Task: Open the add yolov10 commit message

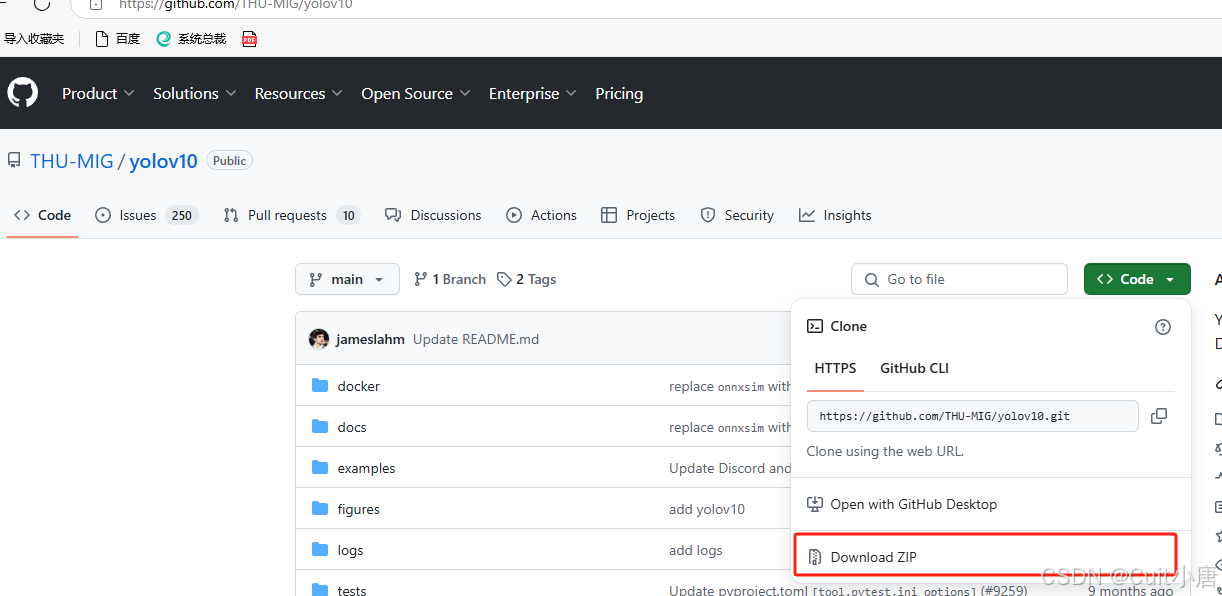Action: point(707,509)
